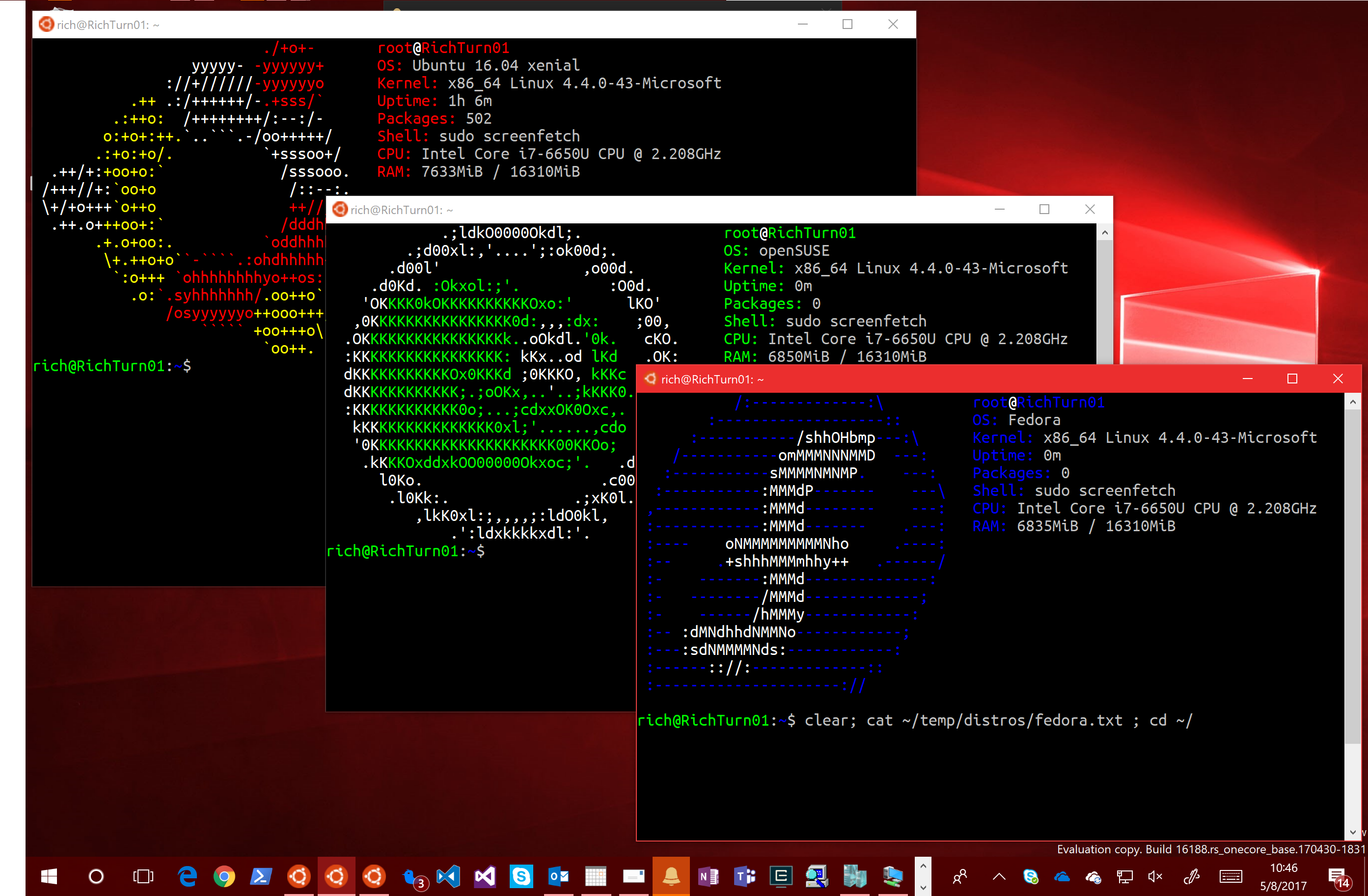The height and width of the screenshot is (896, 1368).
Task: Launch Google Chrome from the taskbar
Action: click(x=224, y=876)
